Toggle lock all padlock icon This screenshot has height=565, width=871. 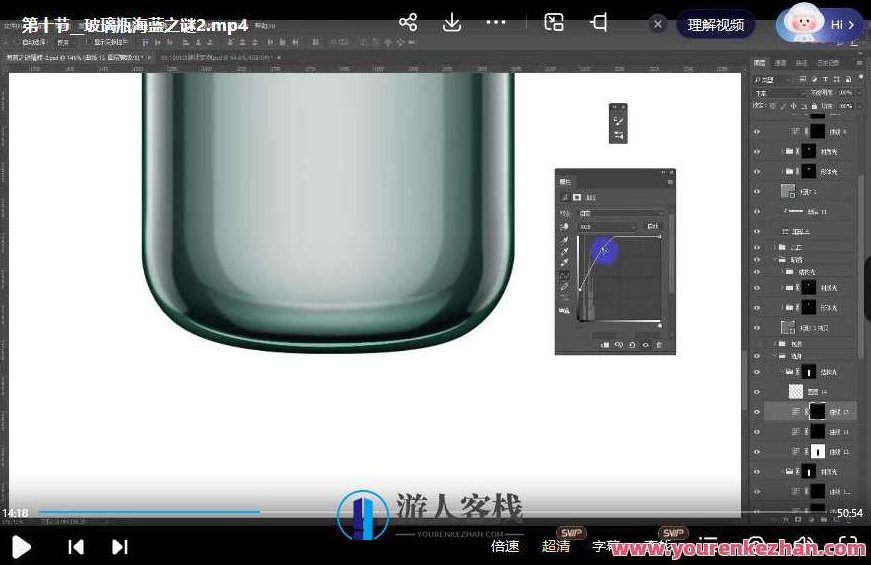point(814,106)
